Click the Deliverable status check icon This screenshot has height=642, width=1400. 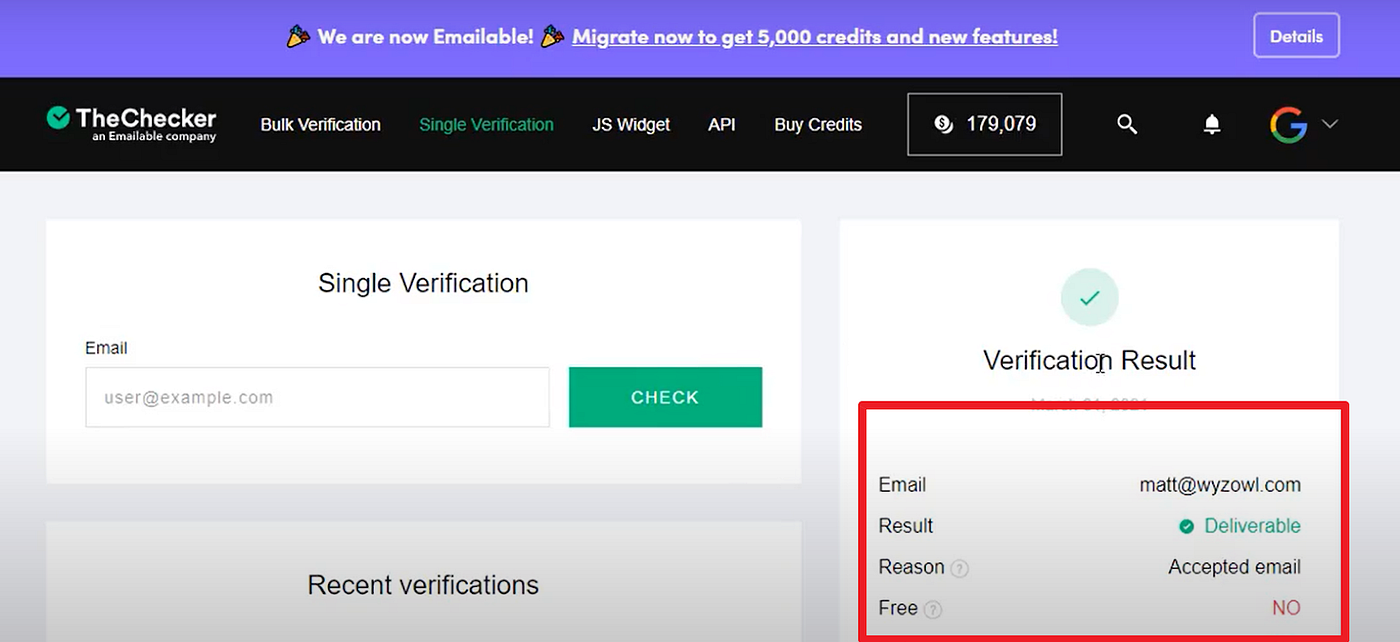pyautogui.click(x=1187, y=526)
